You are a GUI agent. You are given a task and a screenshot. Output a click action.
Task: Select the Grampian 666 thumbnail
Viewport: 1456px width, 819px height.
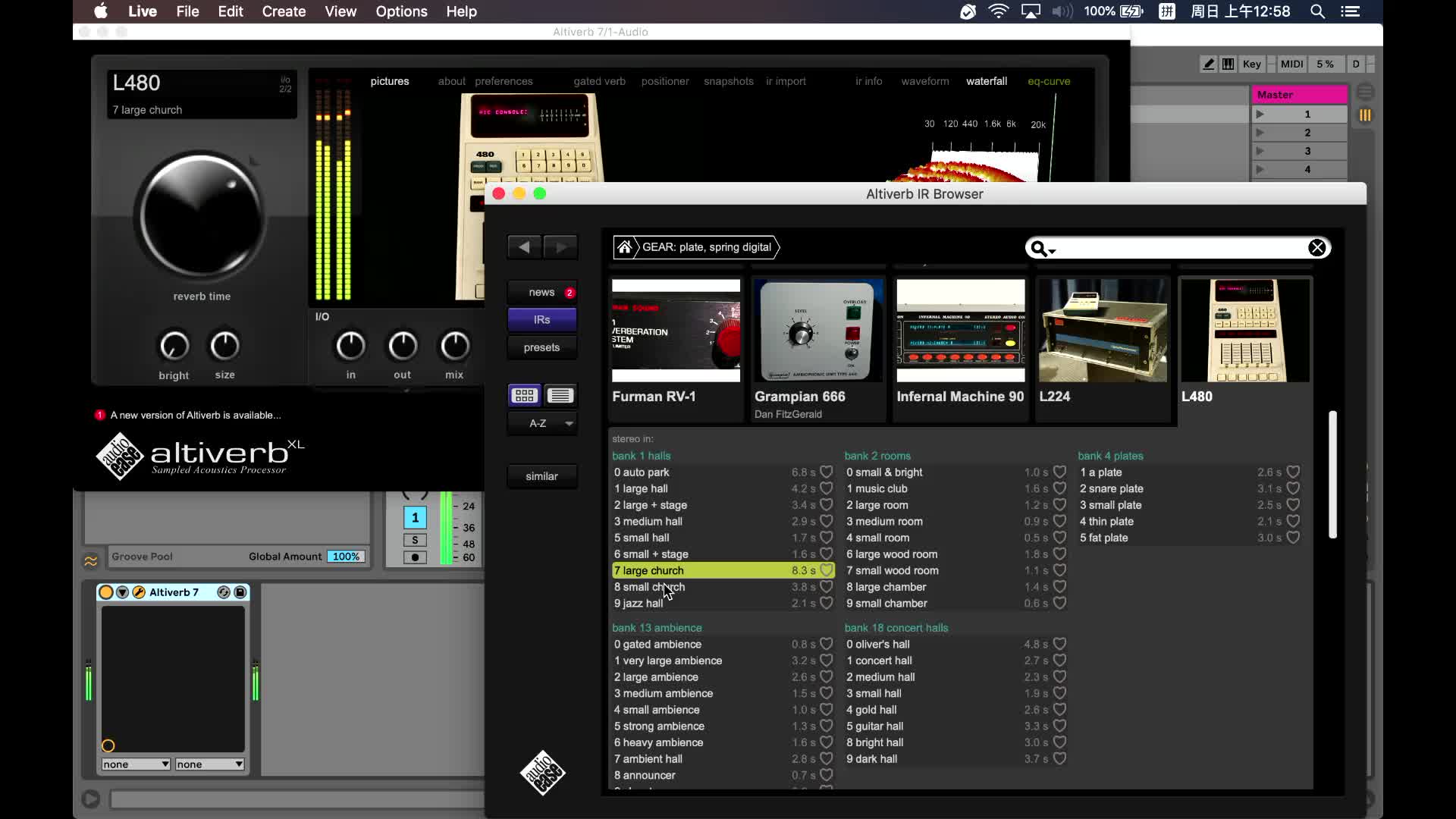click(x=818, y=331)
